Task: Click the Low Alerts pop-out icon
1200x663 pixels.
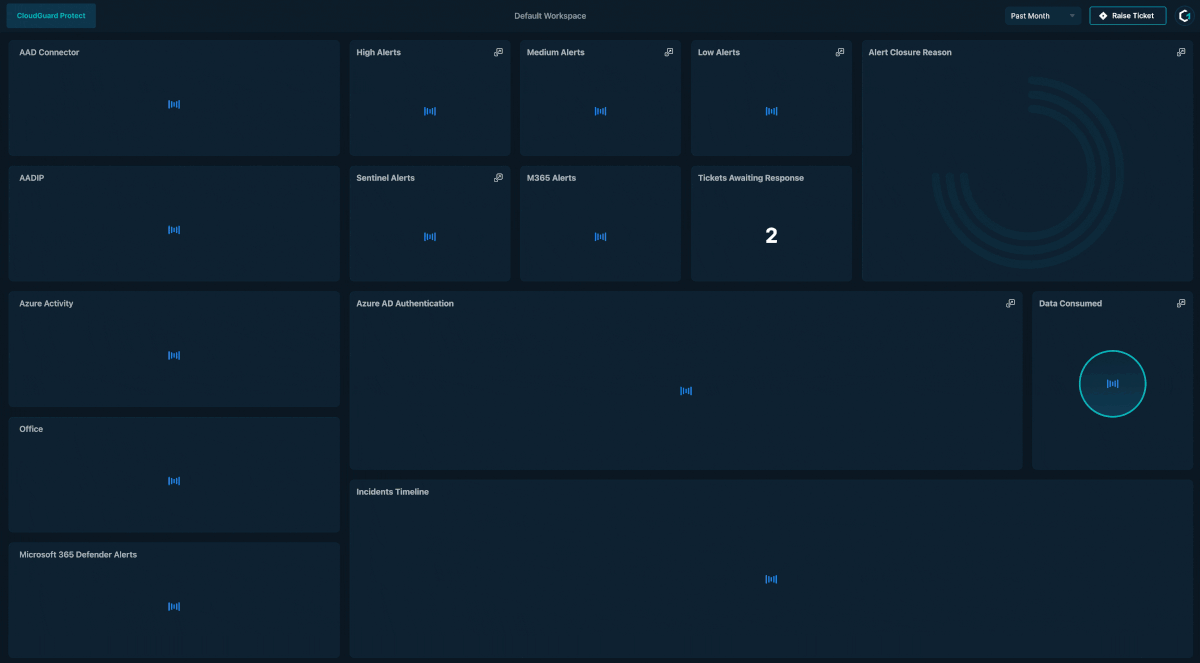Action: pyautogui.click(x=840, y=52)
